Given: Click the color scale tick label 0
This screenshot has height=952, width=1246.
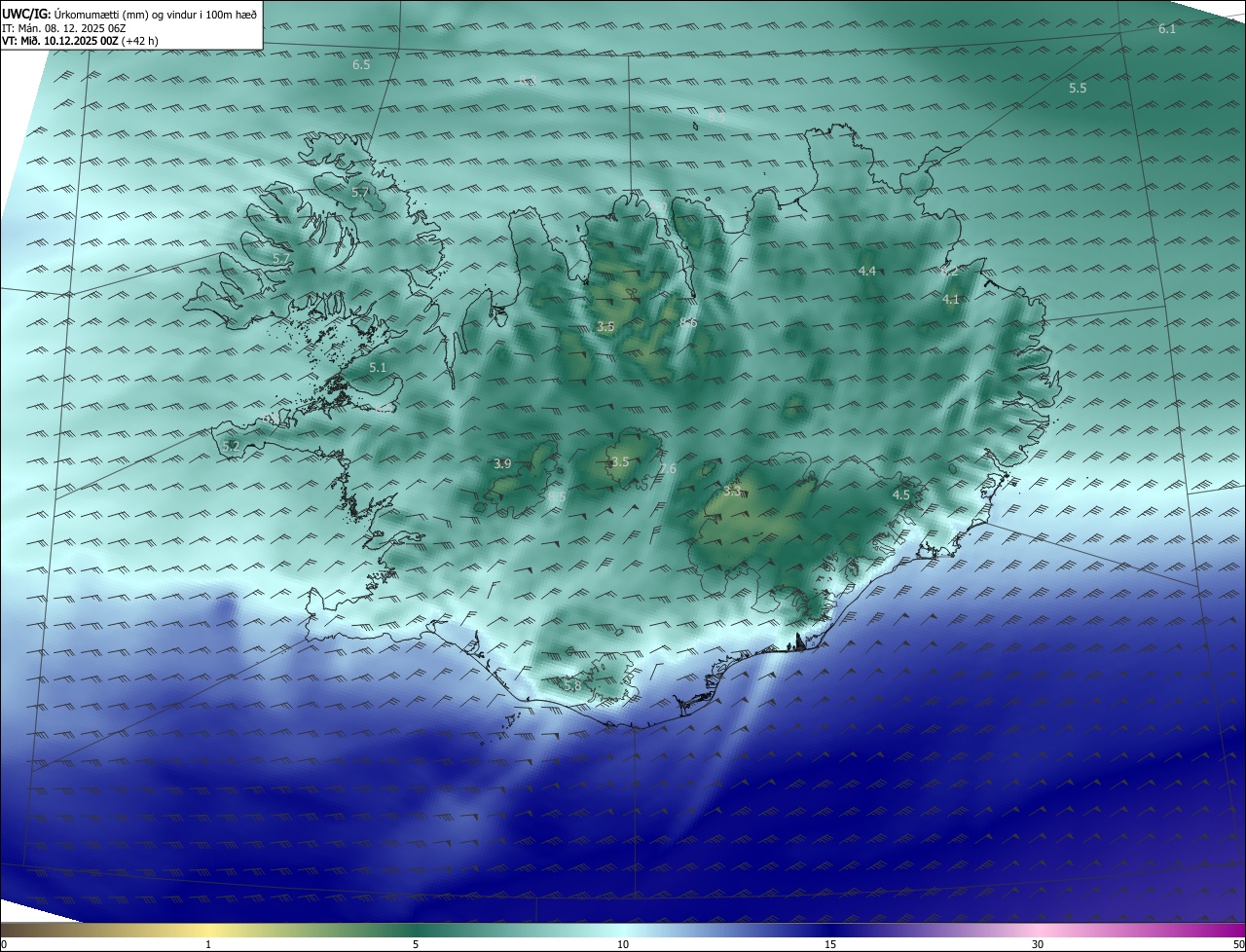Looking at the screenshot, I should click(x=4, y=944).
